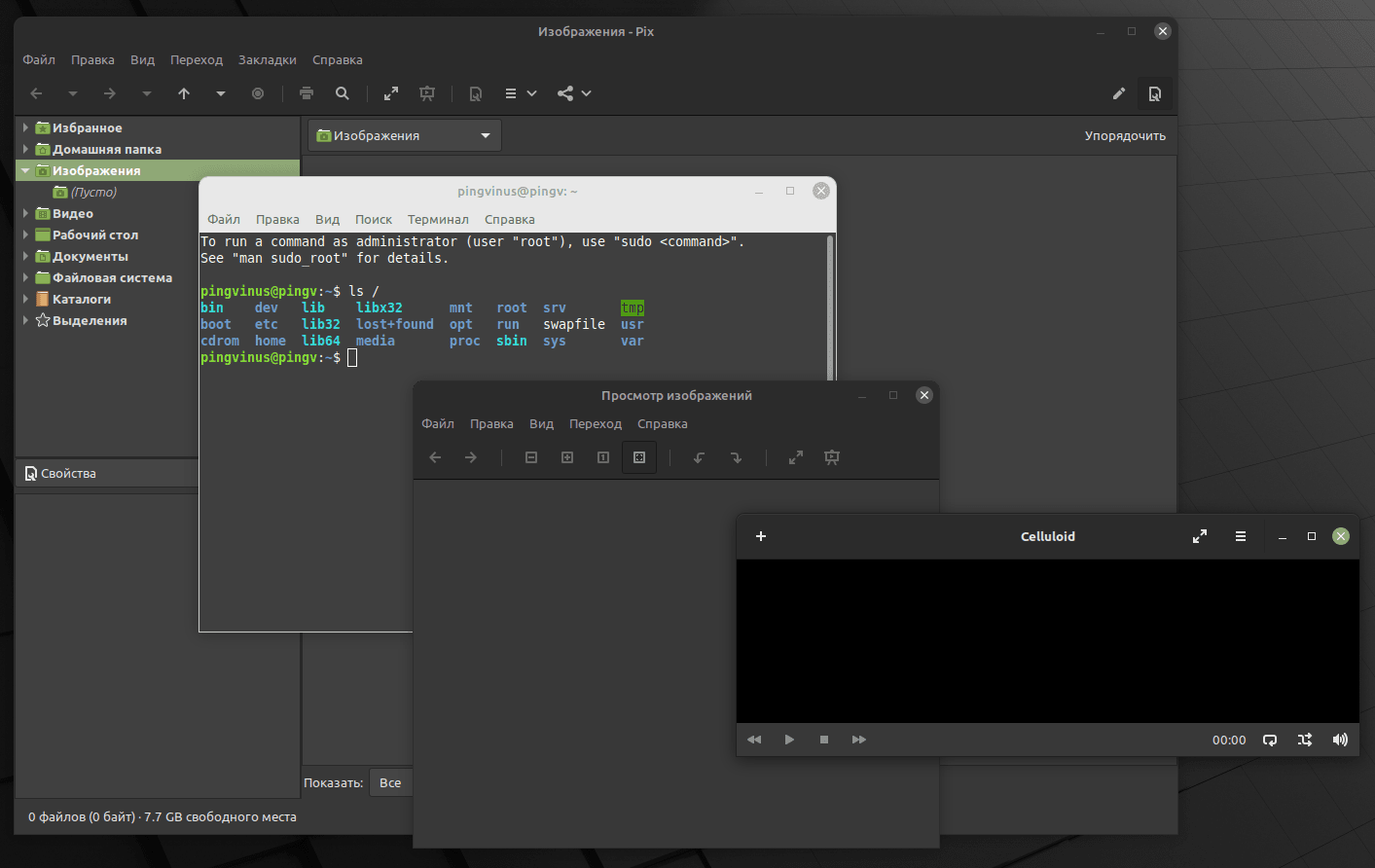1375x868 pixels.
Task: Open the Закладки menu in Pix
Action: [x=267, y=59]
